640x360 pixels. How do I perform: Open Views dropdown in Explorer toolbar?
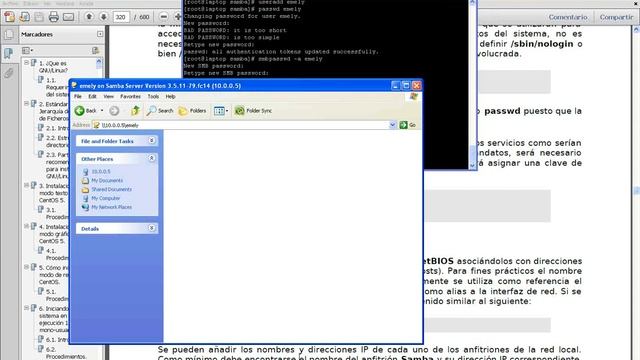click(x=221, y=111)
